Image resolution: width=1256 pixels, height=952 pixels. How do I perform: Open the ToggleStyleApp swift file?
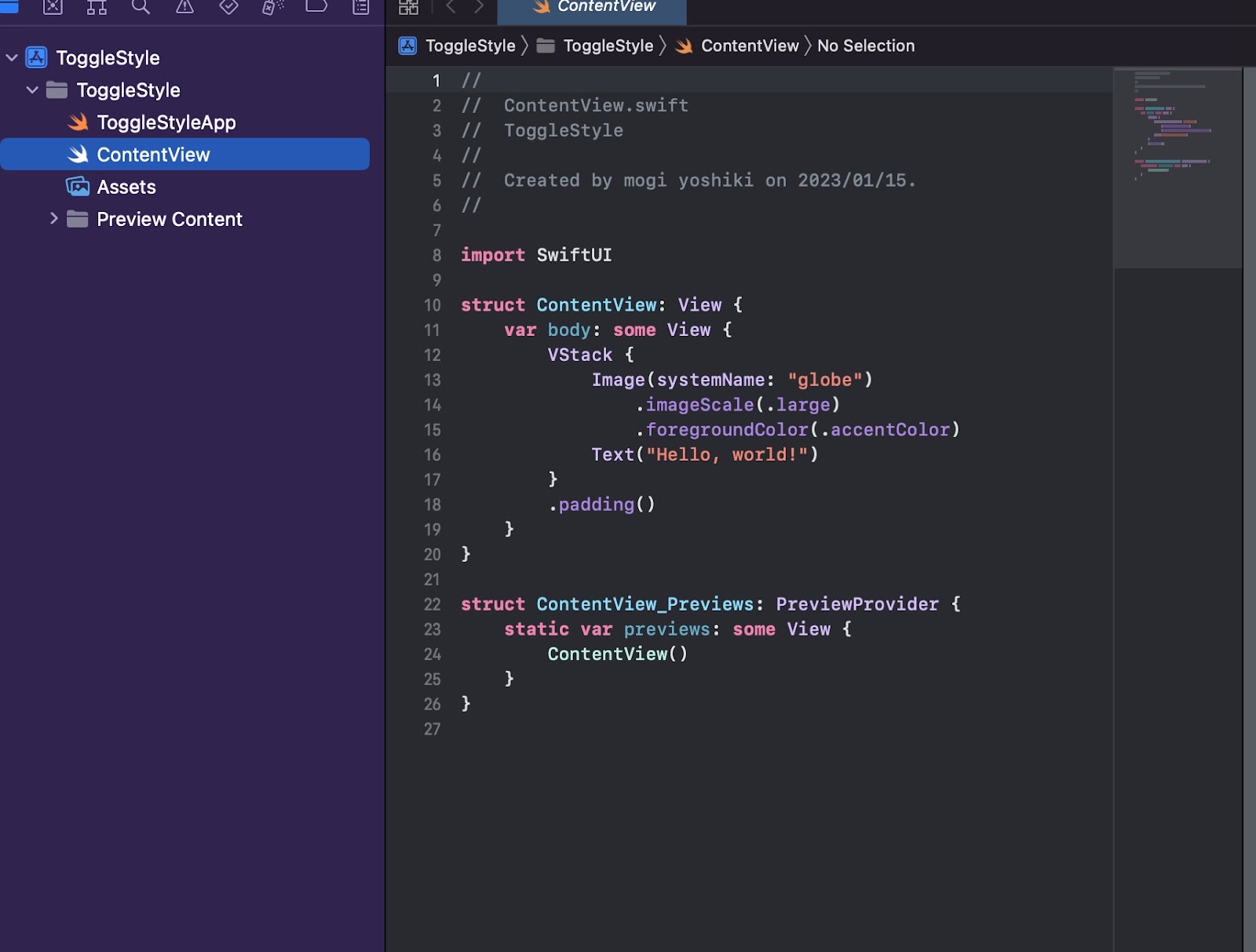pos(166,122)
